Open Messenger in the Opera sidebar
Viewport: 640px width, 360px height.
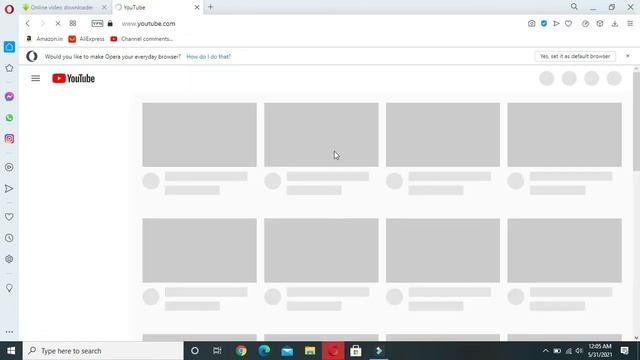[x=9, y=97]
